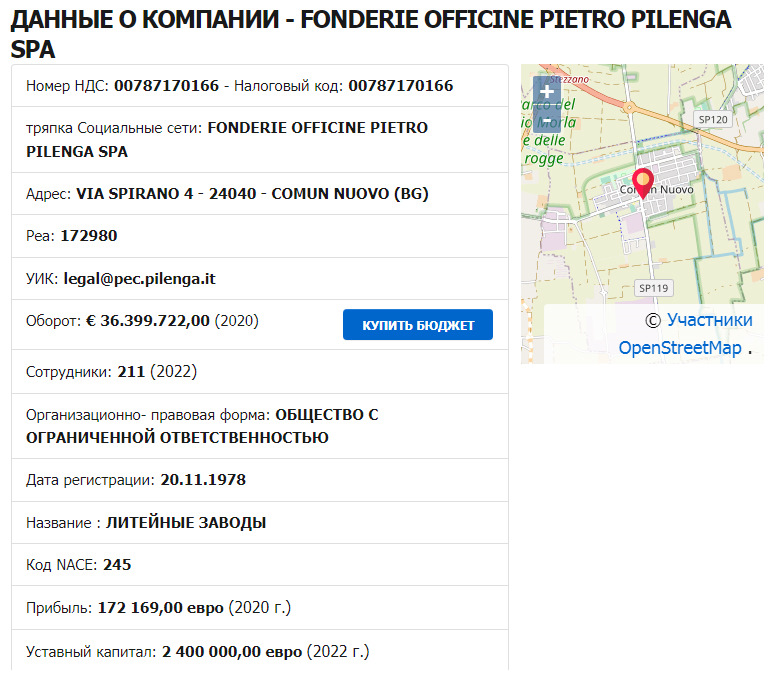Click the SP119 road label on map

point(654,288)
